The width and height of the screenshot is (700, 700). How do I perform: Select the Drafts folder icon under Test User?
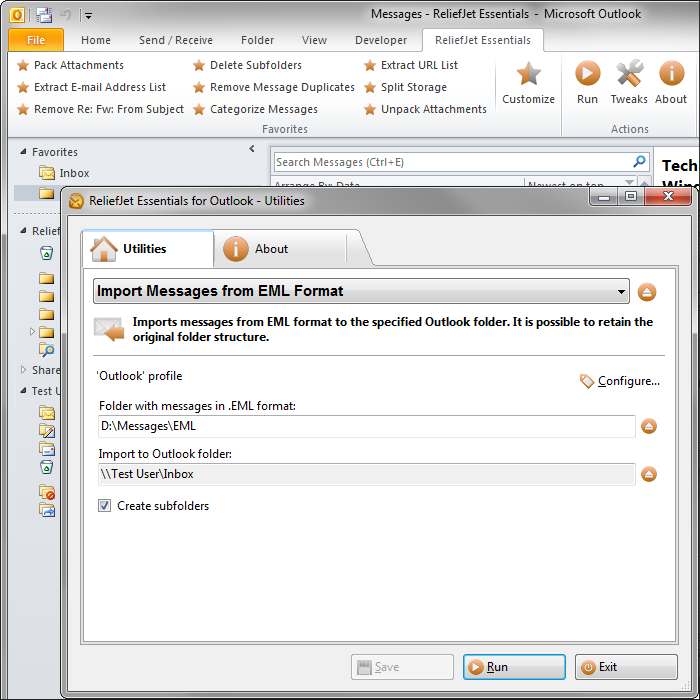pyautogui.click(x=46, y=431)
